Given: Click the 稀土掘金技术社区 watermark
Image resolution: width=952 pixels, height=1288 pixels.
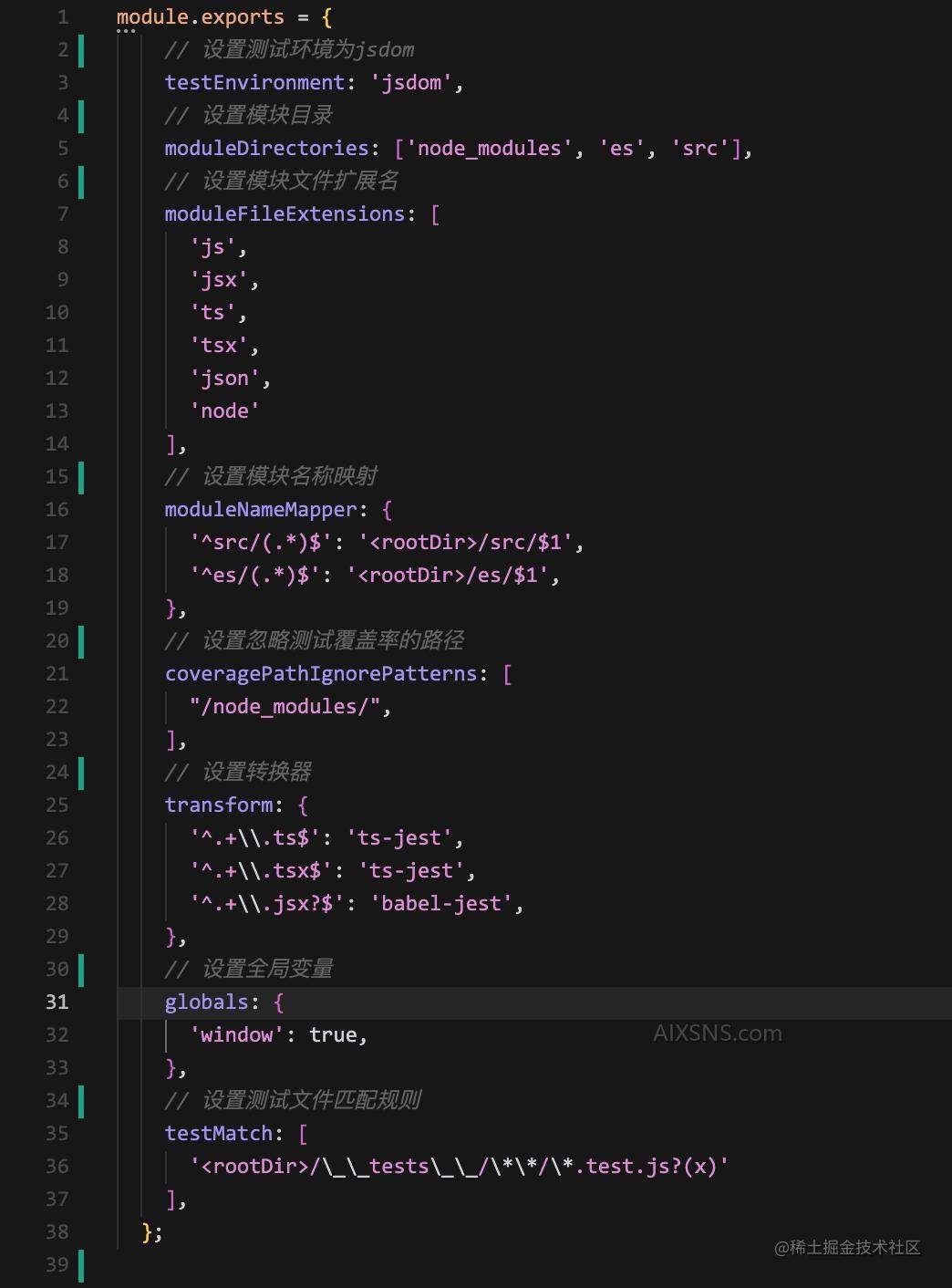Looking at the screenshot, I should pyautogui.click(x=847, y=1247).
